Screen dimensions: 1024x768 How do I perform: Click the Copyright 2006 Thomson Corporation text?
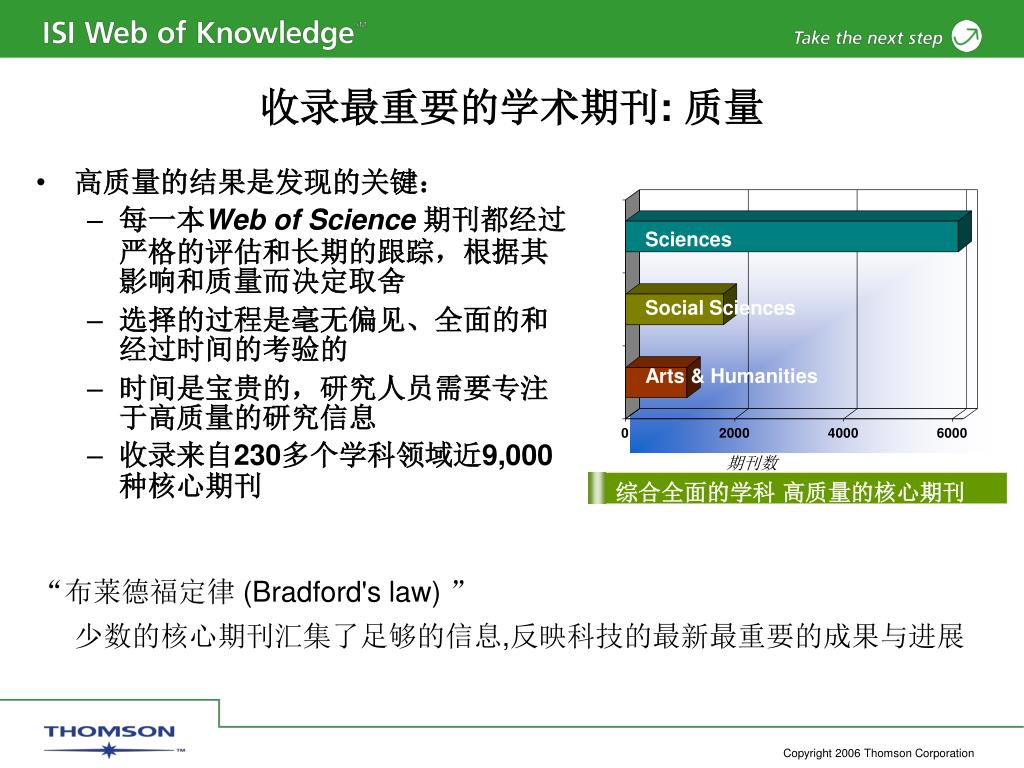pos(878,753)
